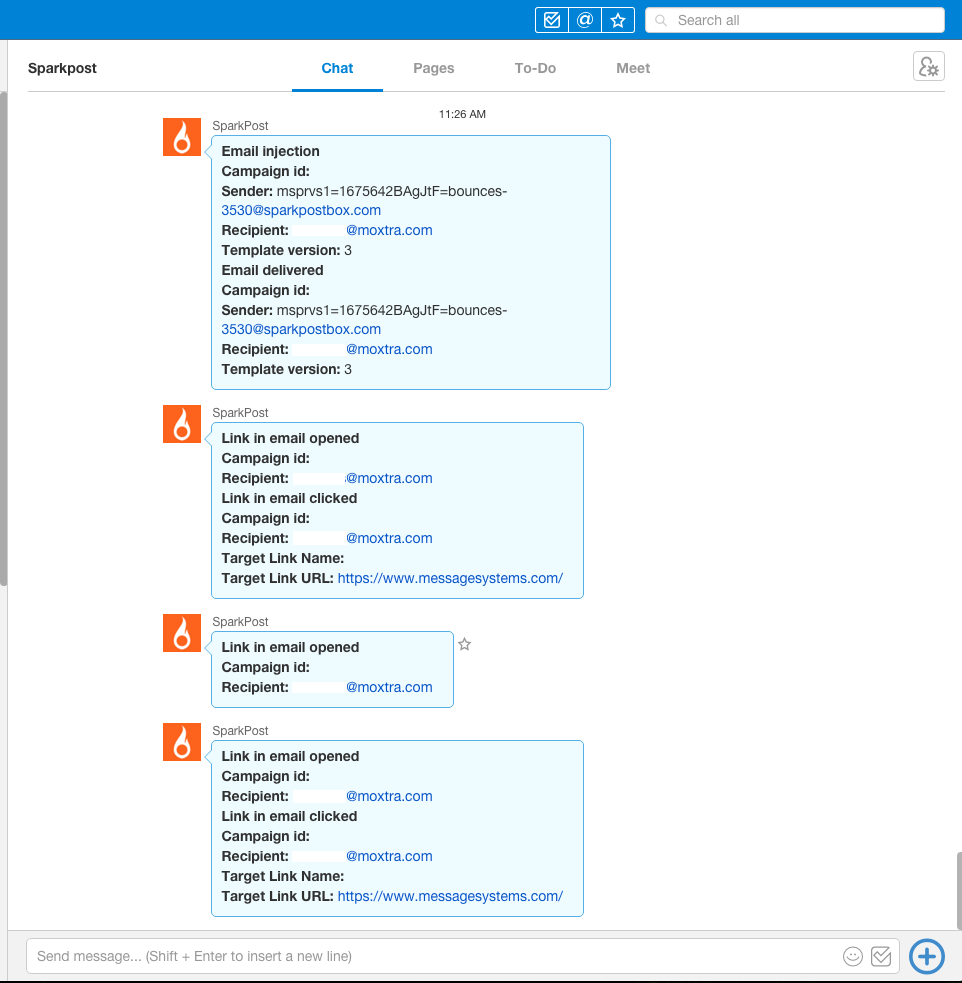Open recipient link under Link in email opened, last message

389,796
